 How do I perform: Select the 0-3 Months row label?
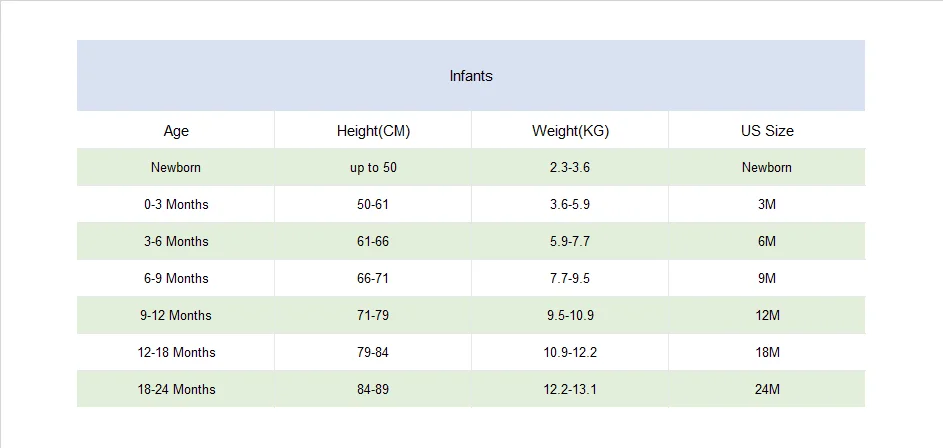pyautogui.click(x=176, y=204)
